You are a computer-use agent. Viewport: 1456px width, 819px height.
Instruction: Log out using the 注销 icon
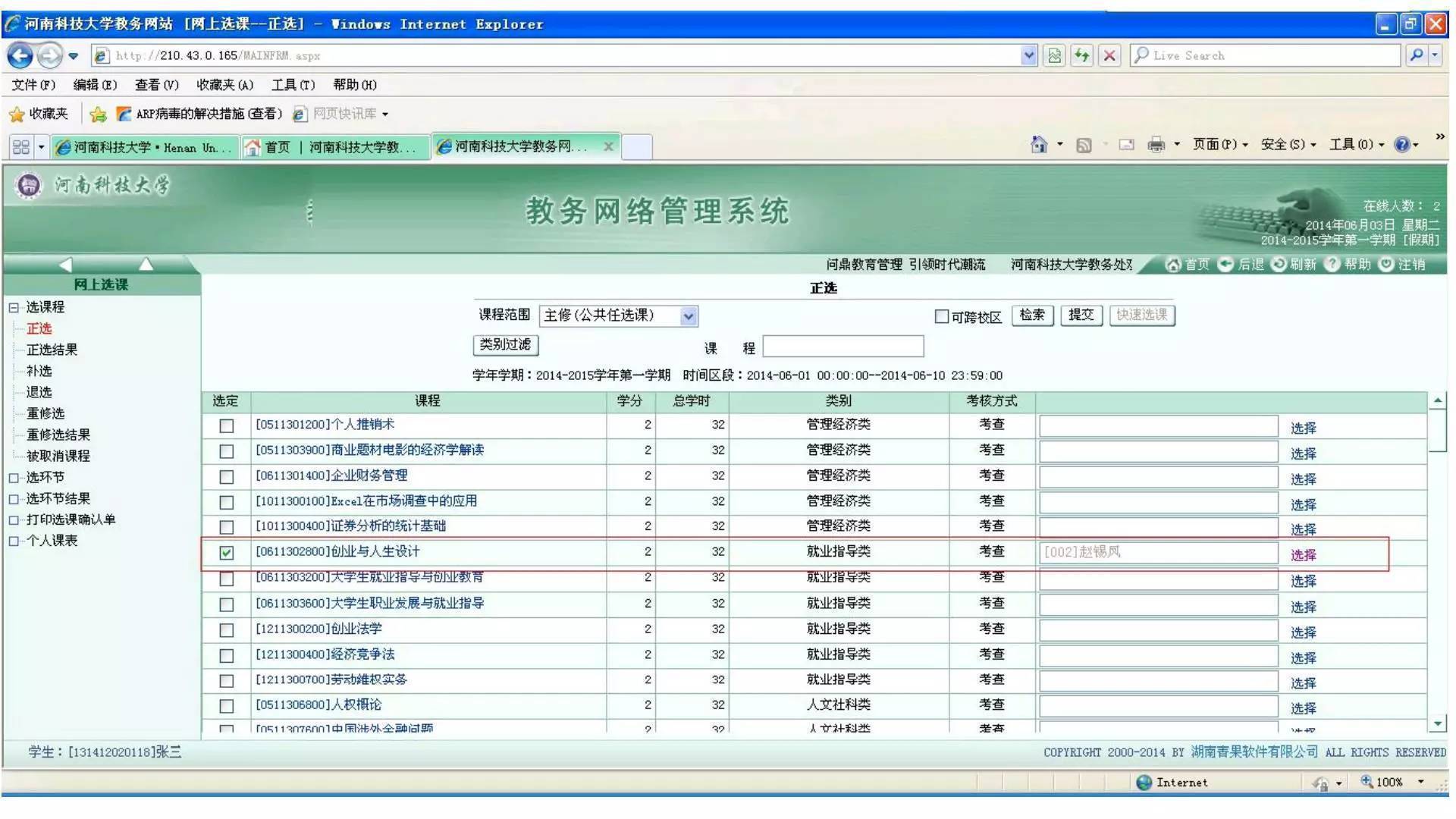(x=1388, y=265)
